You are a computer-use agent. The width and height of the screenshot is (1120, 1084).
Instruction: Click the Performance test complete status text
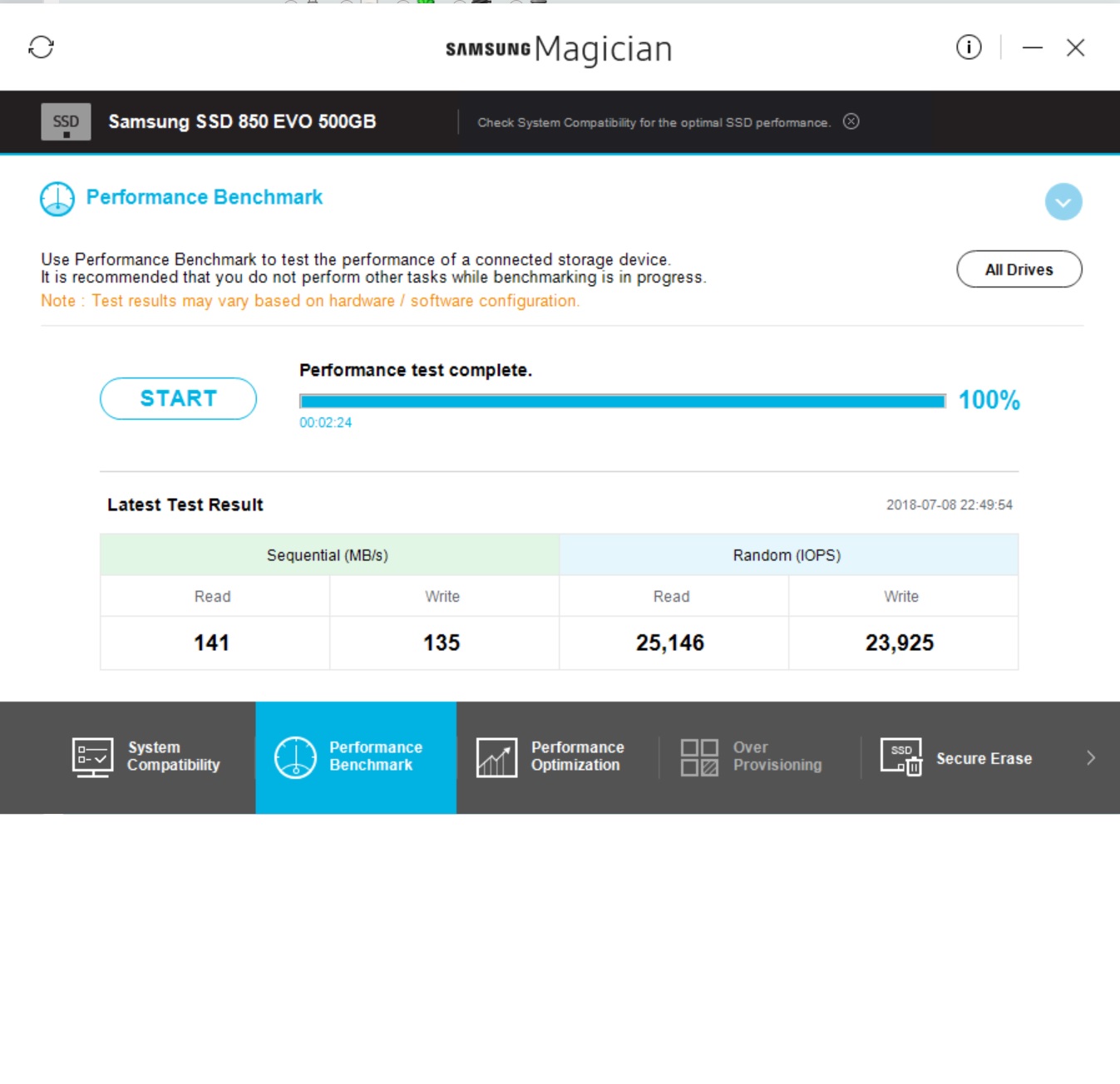(x=416, y=371)
